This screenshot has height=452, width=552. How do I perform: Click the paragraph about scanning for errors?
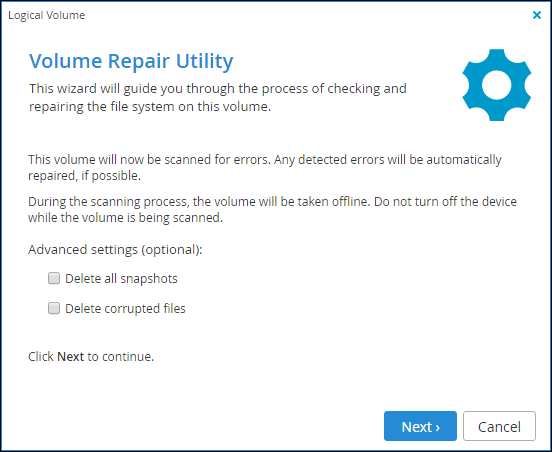click(x=265, y=167)
